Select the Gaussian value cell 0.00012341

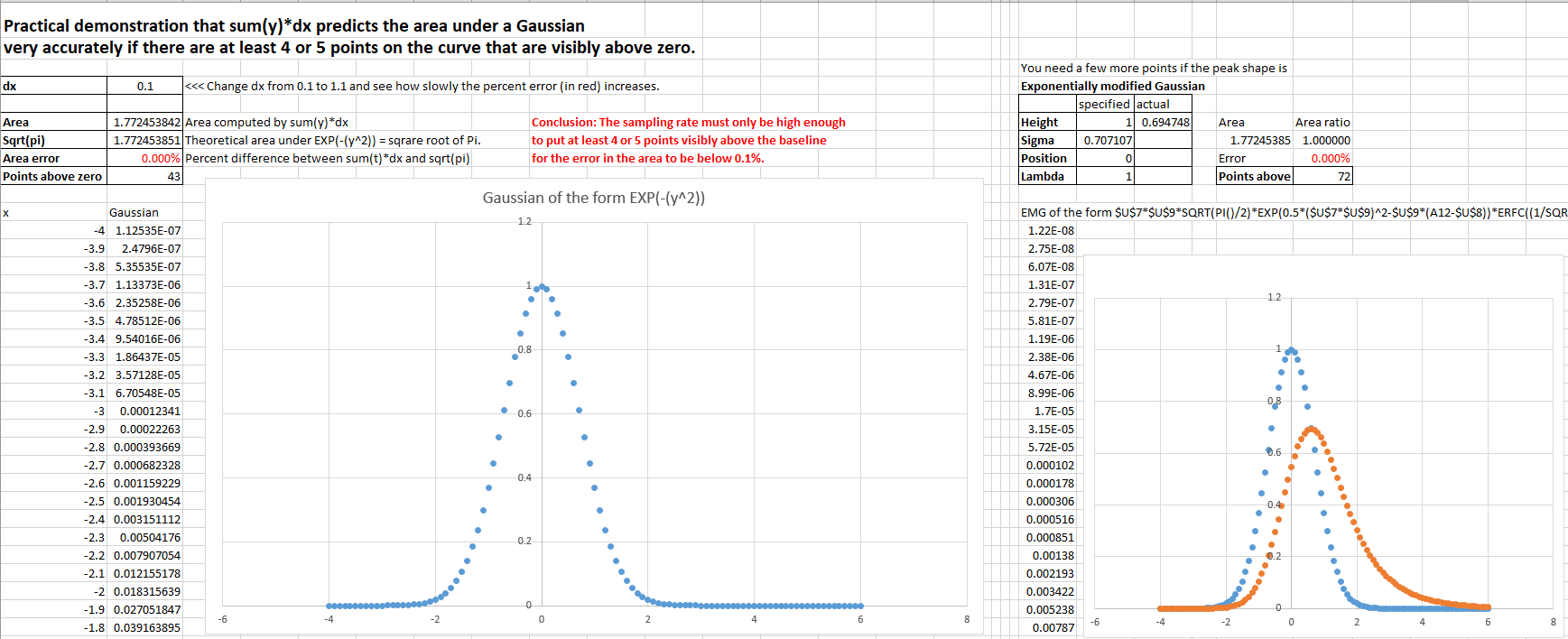pos(146,411)
